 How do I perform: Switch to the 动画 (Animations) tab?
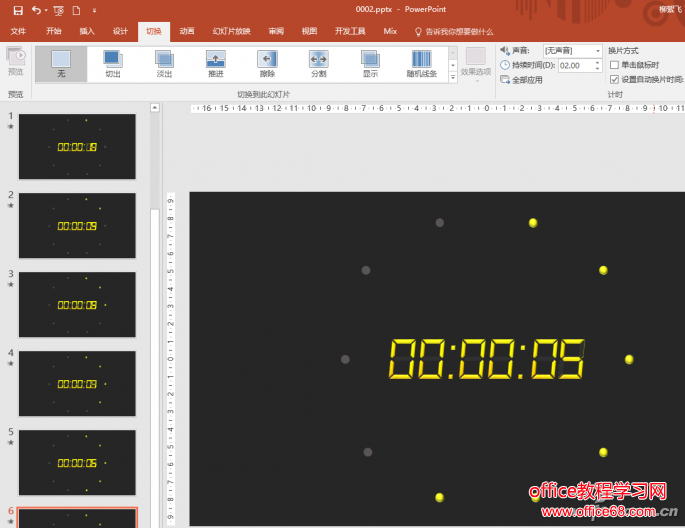tap(187, 31)
